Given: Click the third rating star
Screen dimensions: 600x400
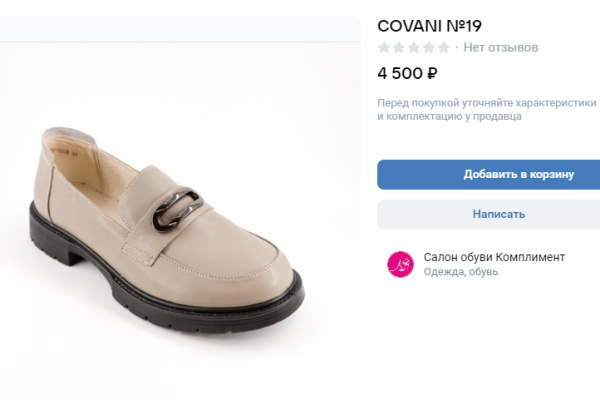Looking at the screenshot, I should [414, 47].
